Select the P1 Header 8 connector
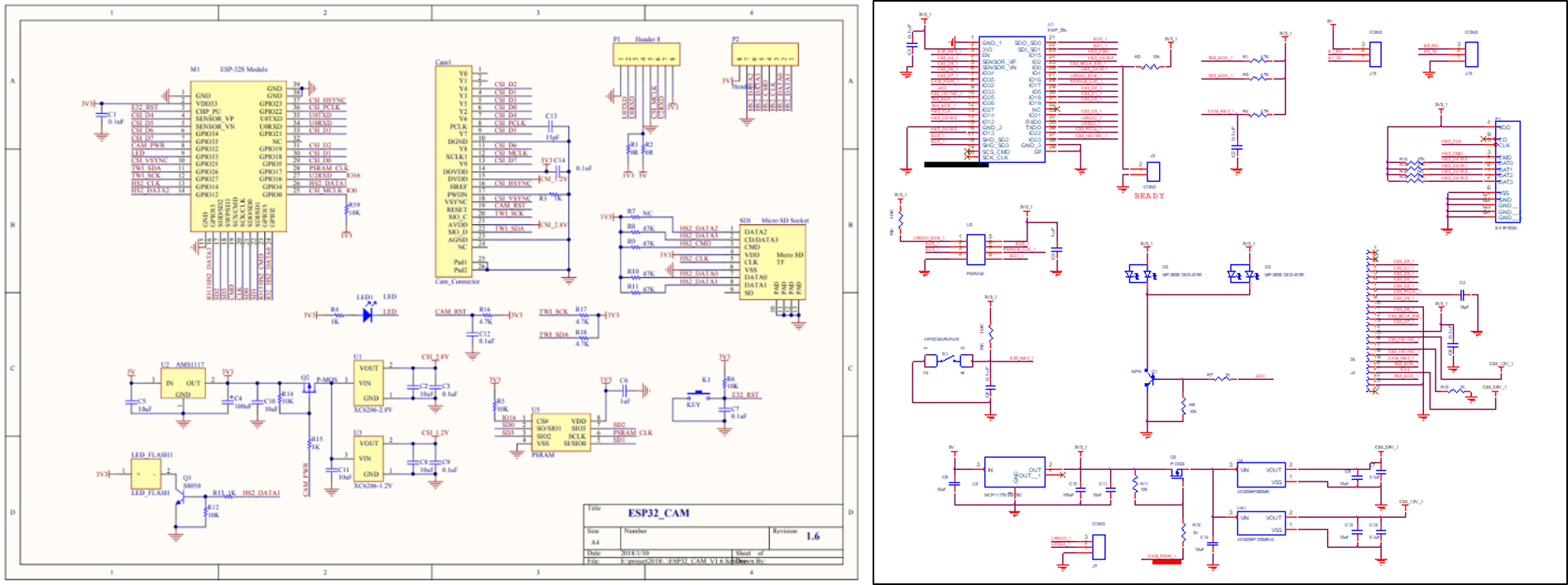This screenshot has height=585, width=1568. [647, 55]
